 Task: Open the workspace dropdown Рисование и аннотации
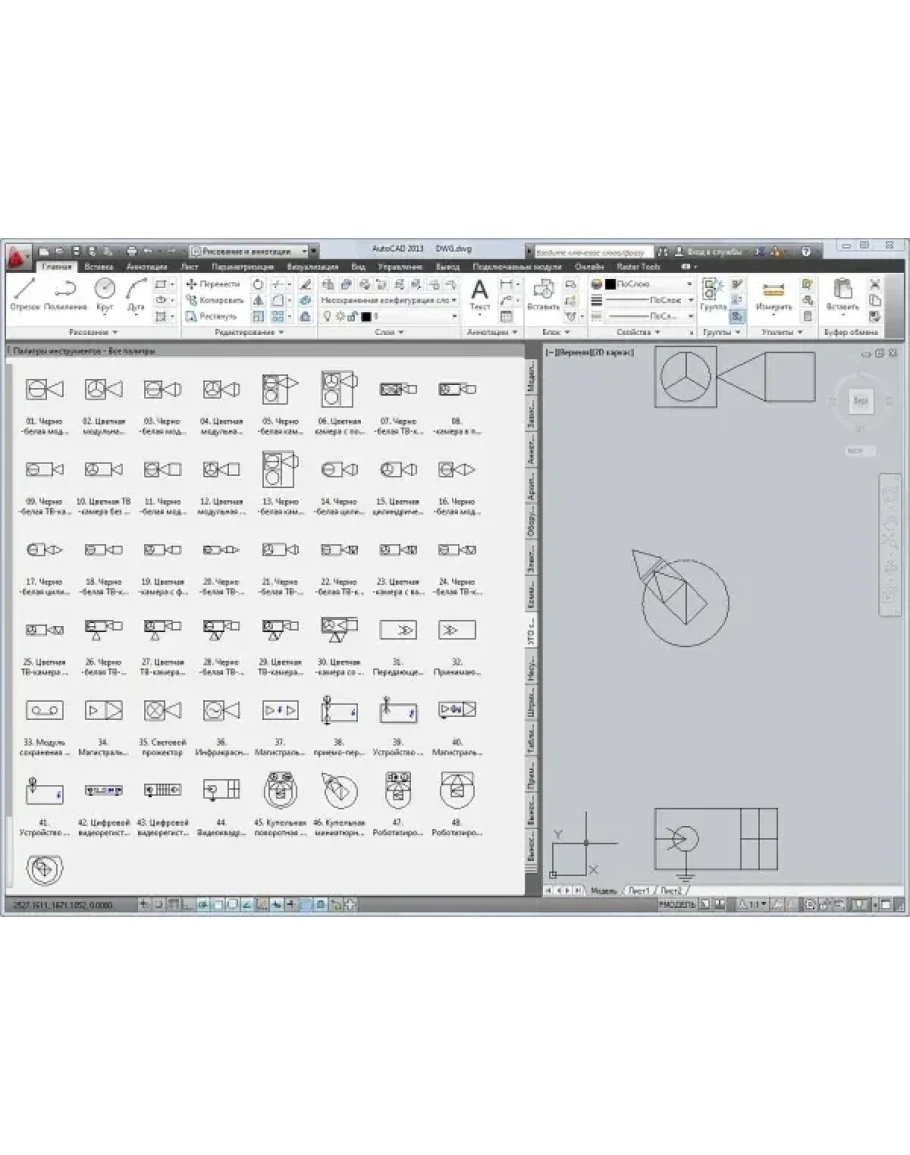[x=255, y=251]
